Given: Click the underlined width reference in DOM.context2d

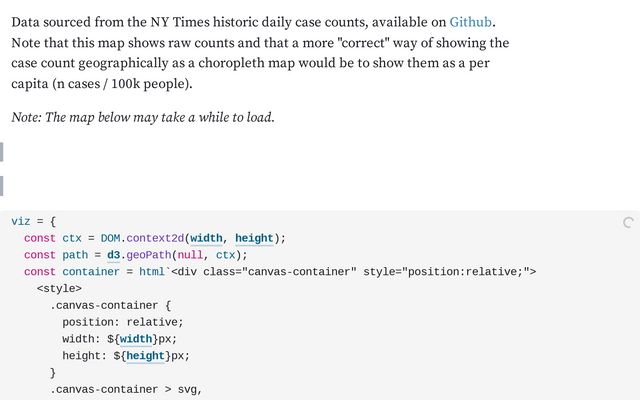Looking at the screenshot, I should [x=206, y=238].
